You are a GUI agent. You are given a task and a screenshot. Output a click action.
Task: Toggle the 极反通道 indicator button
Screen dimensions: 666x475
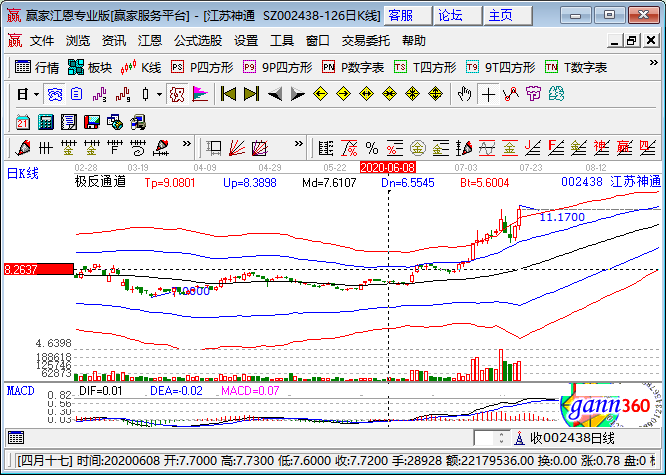click(x=177, y=94)
